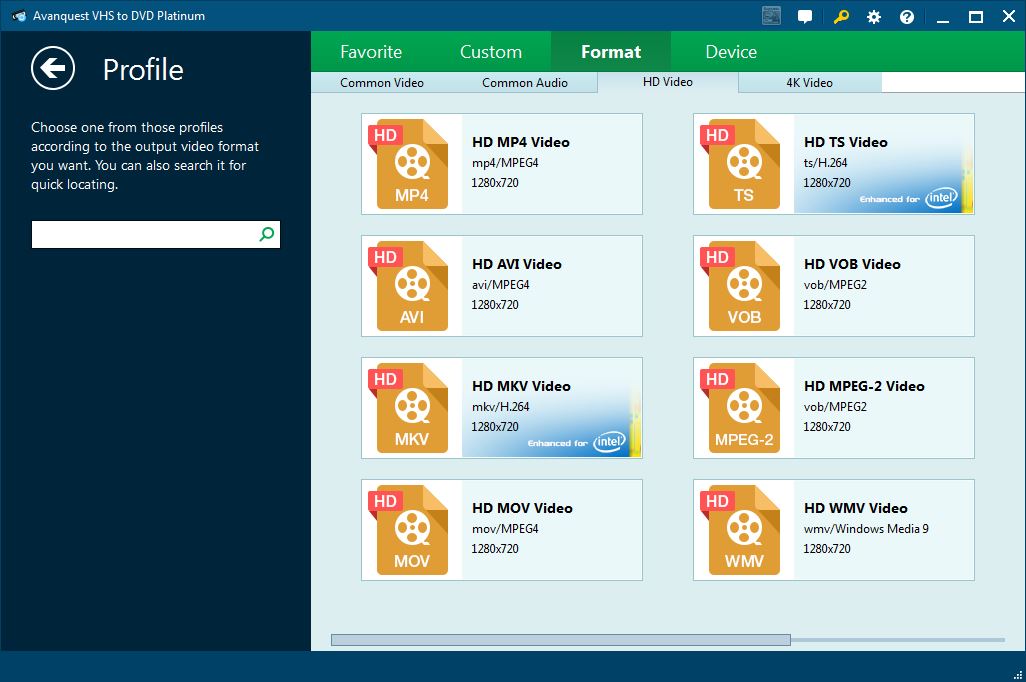Viewport: 1026px width, 682px height.
Task: Switch to the Custom tab
Action: click(491, 52)
